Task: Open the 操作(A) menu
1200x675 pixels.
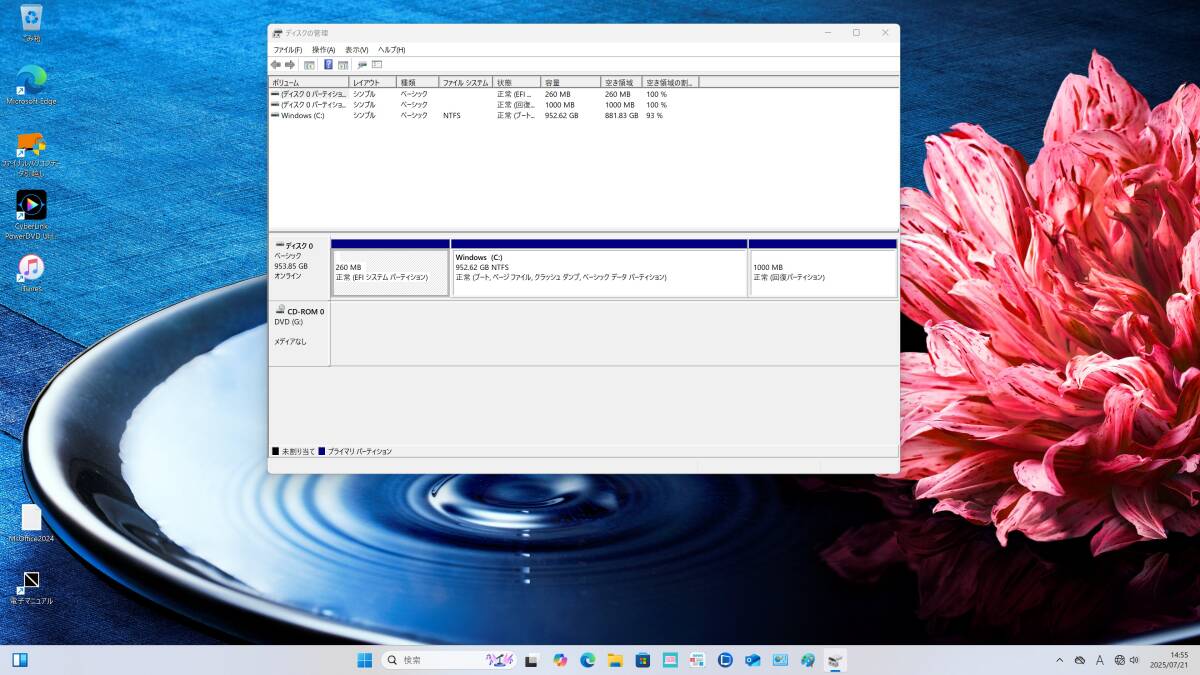Action: pos(323,49)
